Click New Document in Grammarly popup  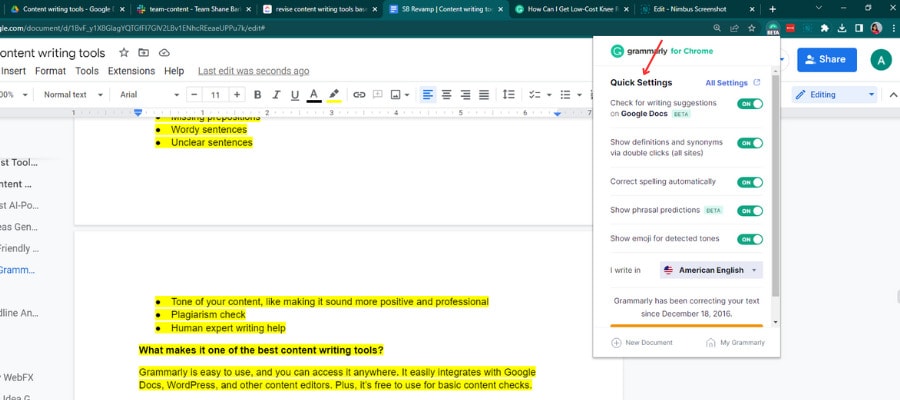(642, 343)
